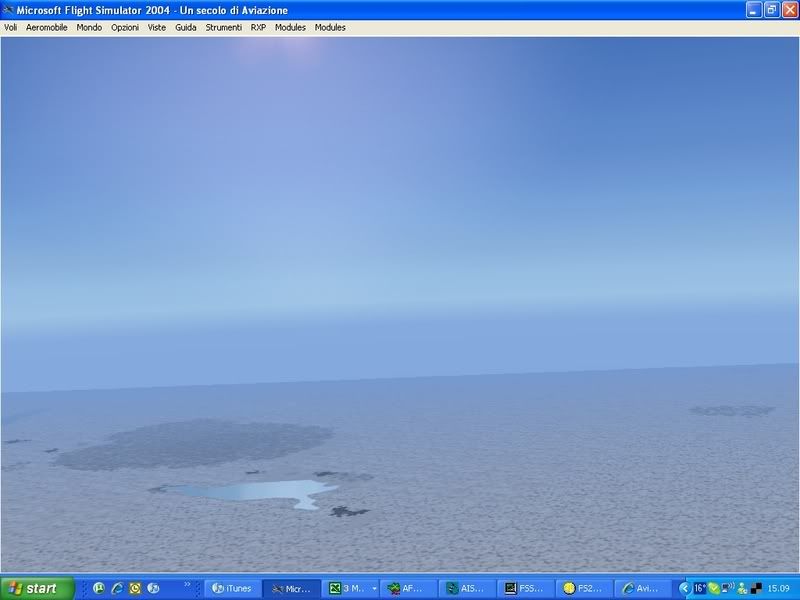Viewport: 800px width, 600px height.
Task: Click the green tray icon
Action: pos(714,588)
